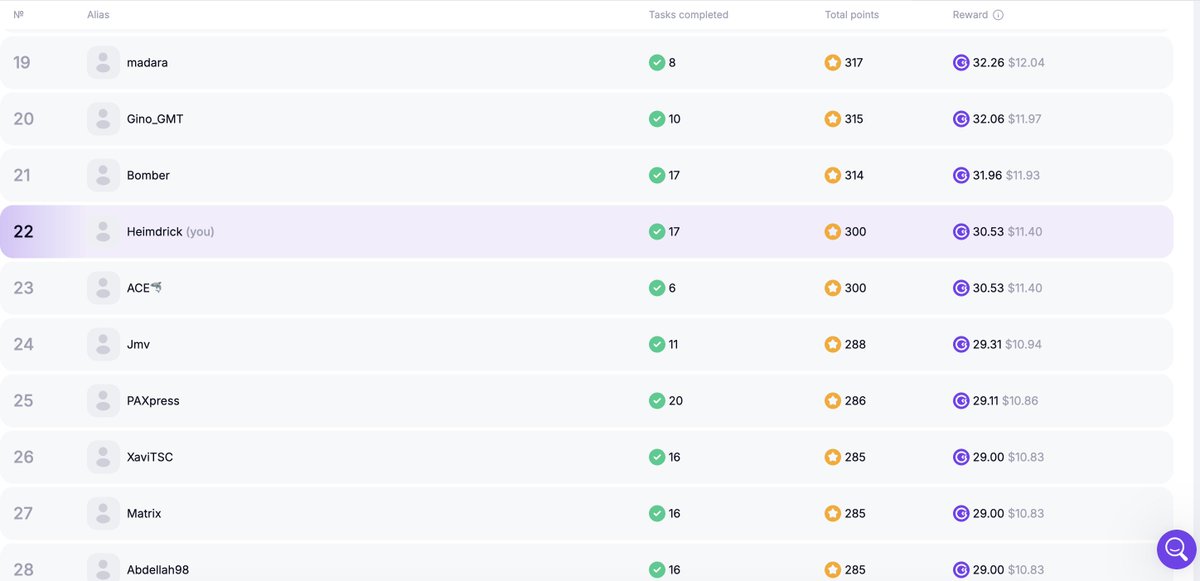Click Gino_GMT's avatar placeholder

click(103, 119)
